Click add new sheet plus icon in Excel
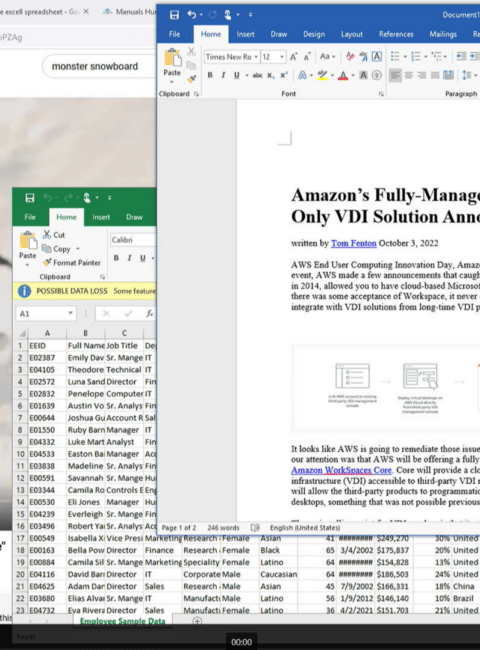This screenshot has height=650, width=480. (x=197, y=621)
